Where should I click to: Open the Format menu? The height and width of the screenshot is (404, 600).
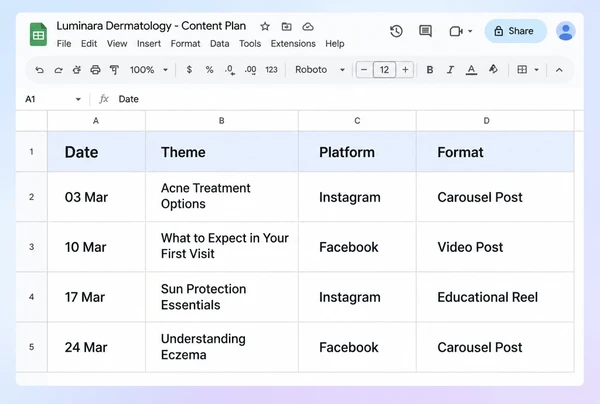pyautogui.click(x=185, y=44)
